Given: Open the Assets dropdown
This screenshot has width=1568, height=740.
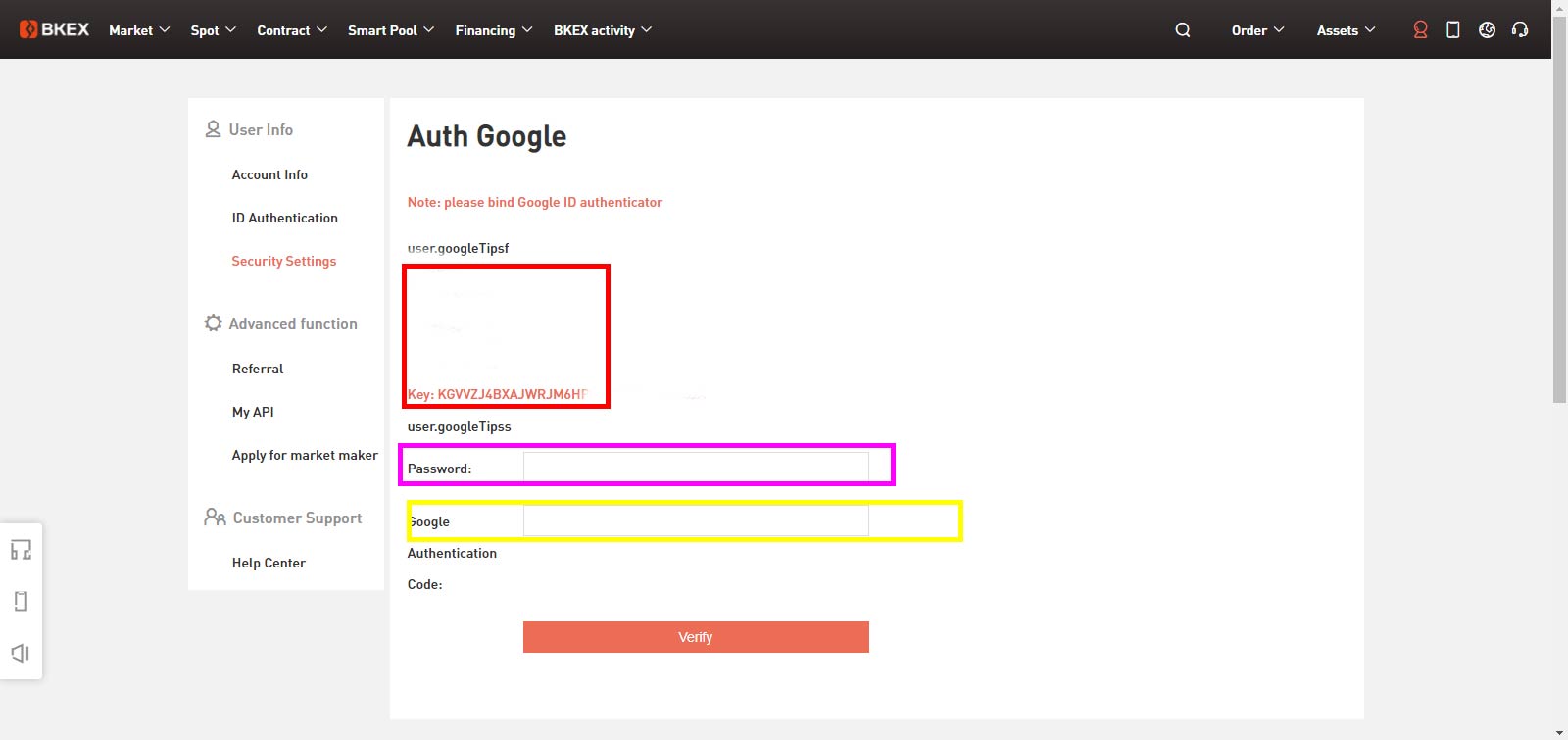Looking at the screenshot, I should pos(1347,30).
